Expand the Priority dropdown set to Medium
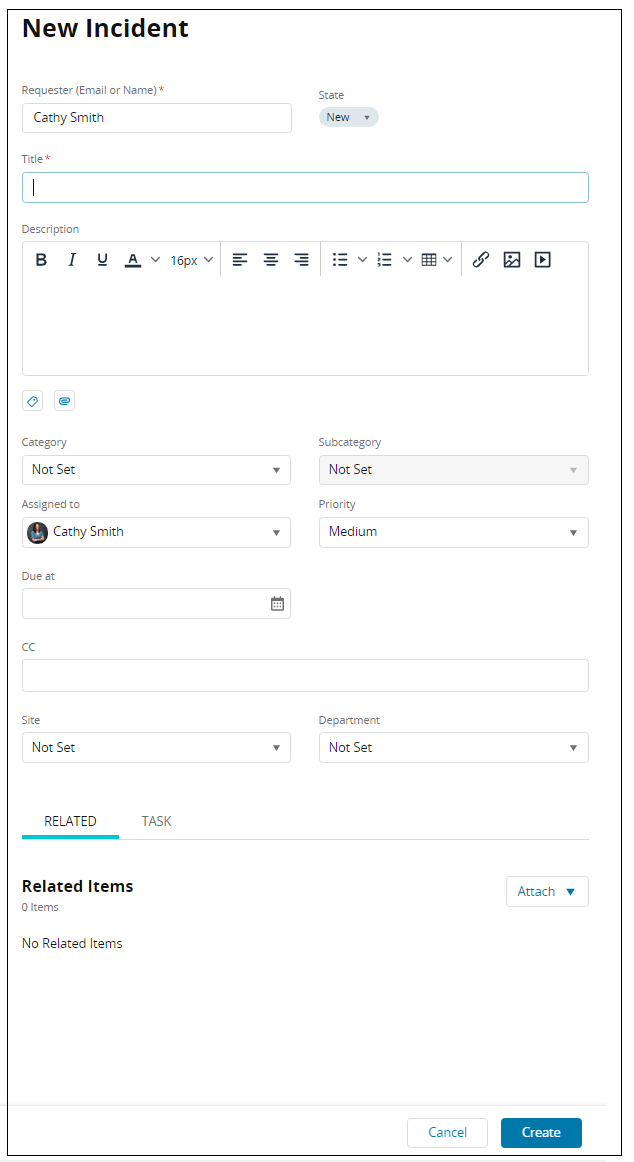 click(453, 532)
